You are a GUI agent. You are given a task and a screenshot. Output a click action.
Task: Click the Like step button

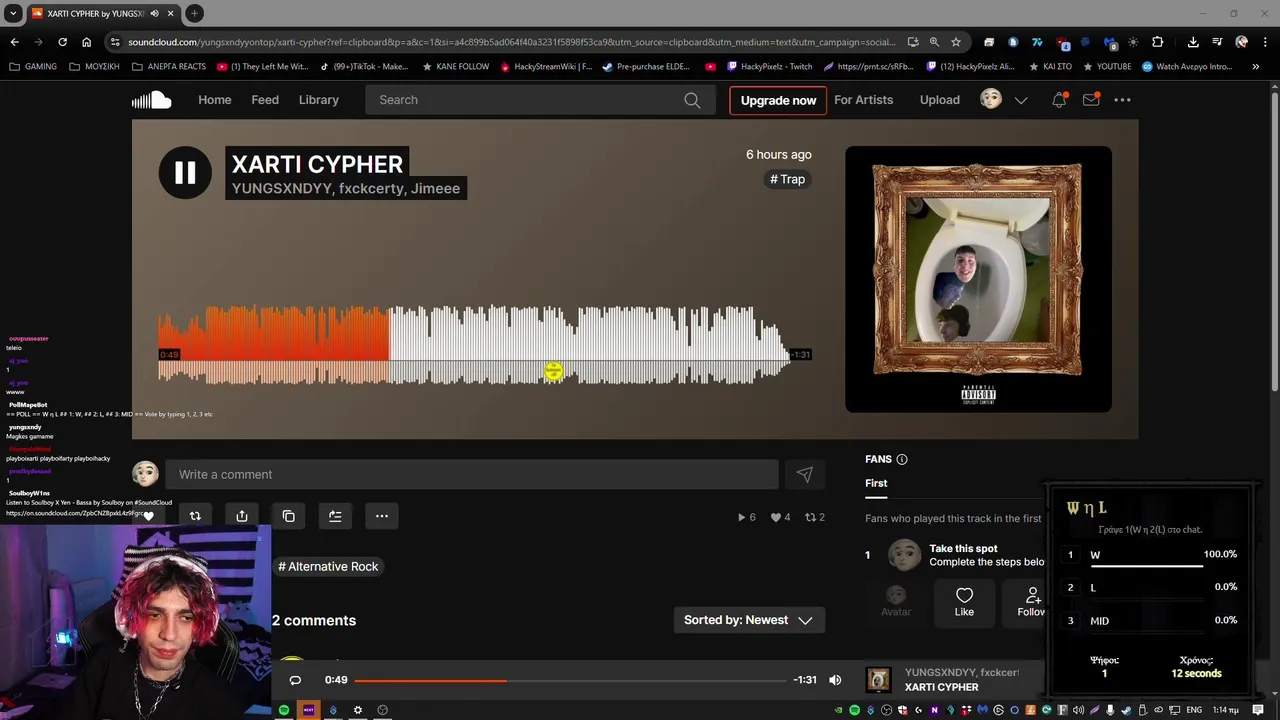click(x=964, y=602)
